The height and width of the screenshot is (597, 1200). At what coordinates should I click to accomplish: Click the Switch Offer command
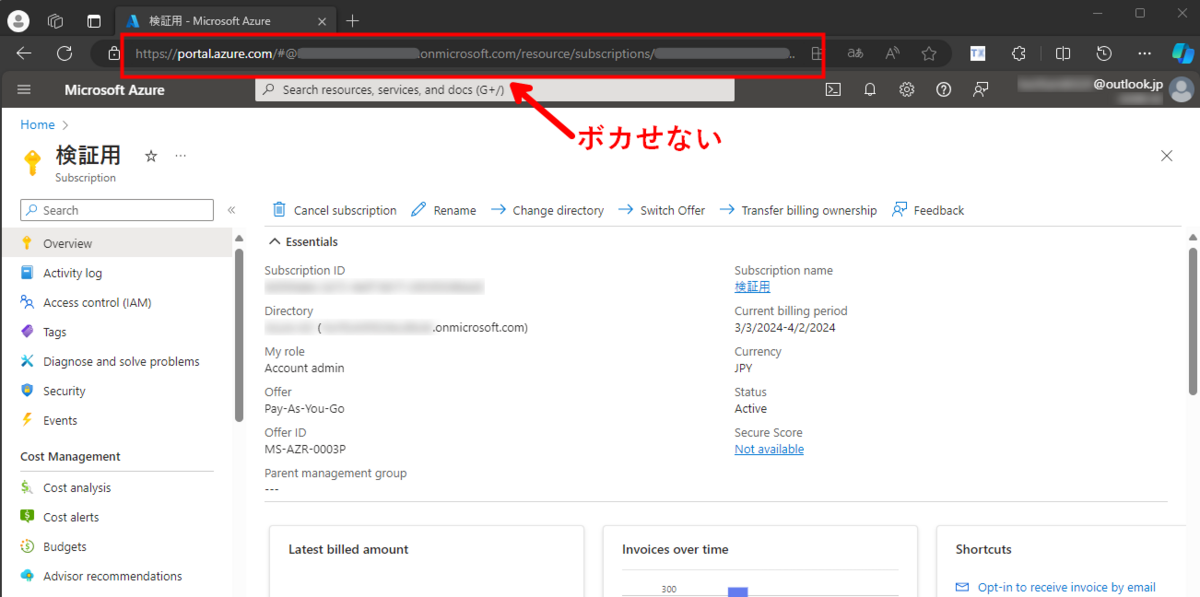pyautogui.click(x=661, y=210)
